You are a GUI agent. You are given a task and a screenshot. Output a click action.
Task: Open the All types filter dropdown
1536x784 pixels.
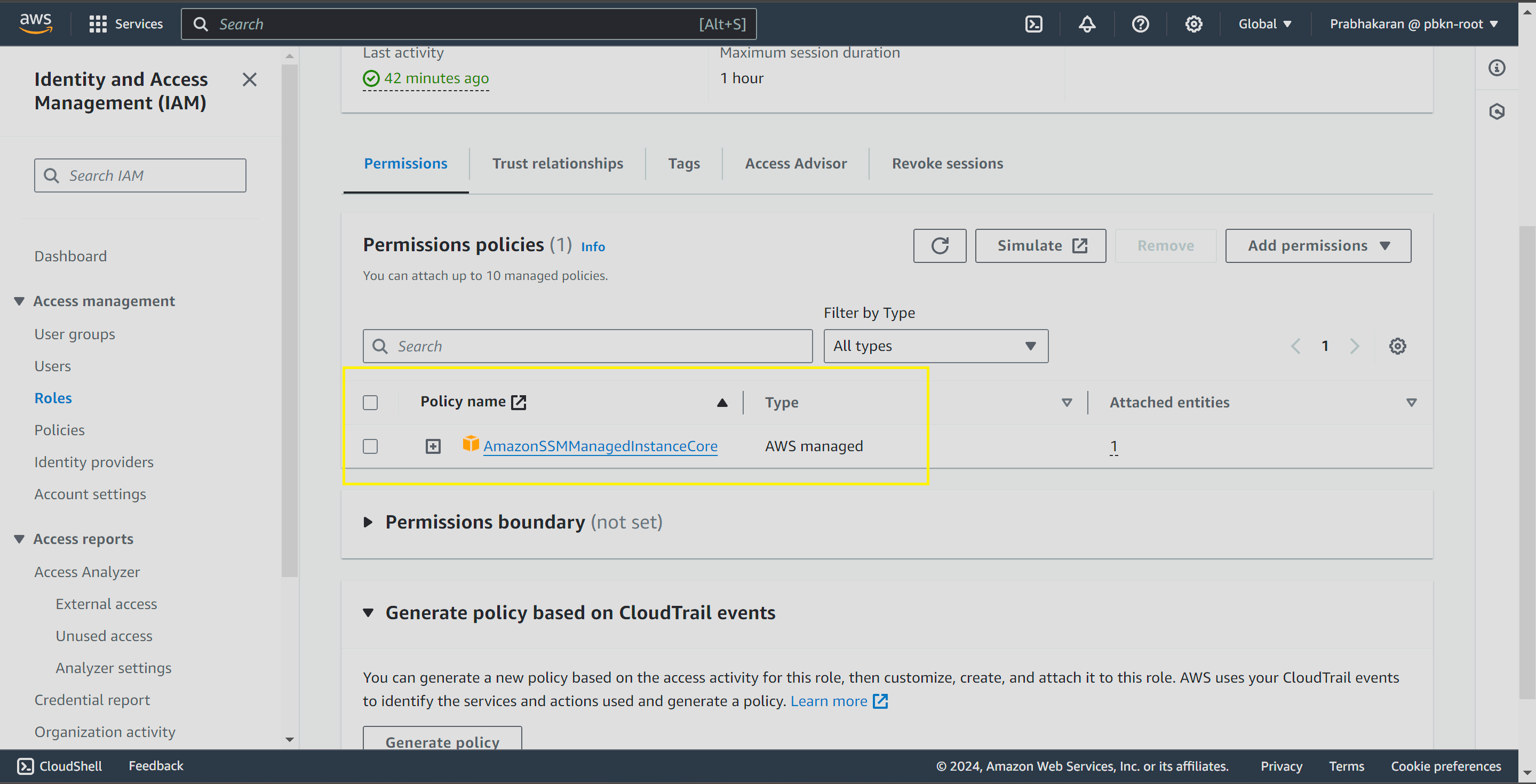click(x=935, y=346)
